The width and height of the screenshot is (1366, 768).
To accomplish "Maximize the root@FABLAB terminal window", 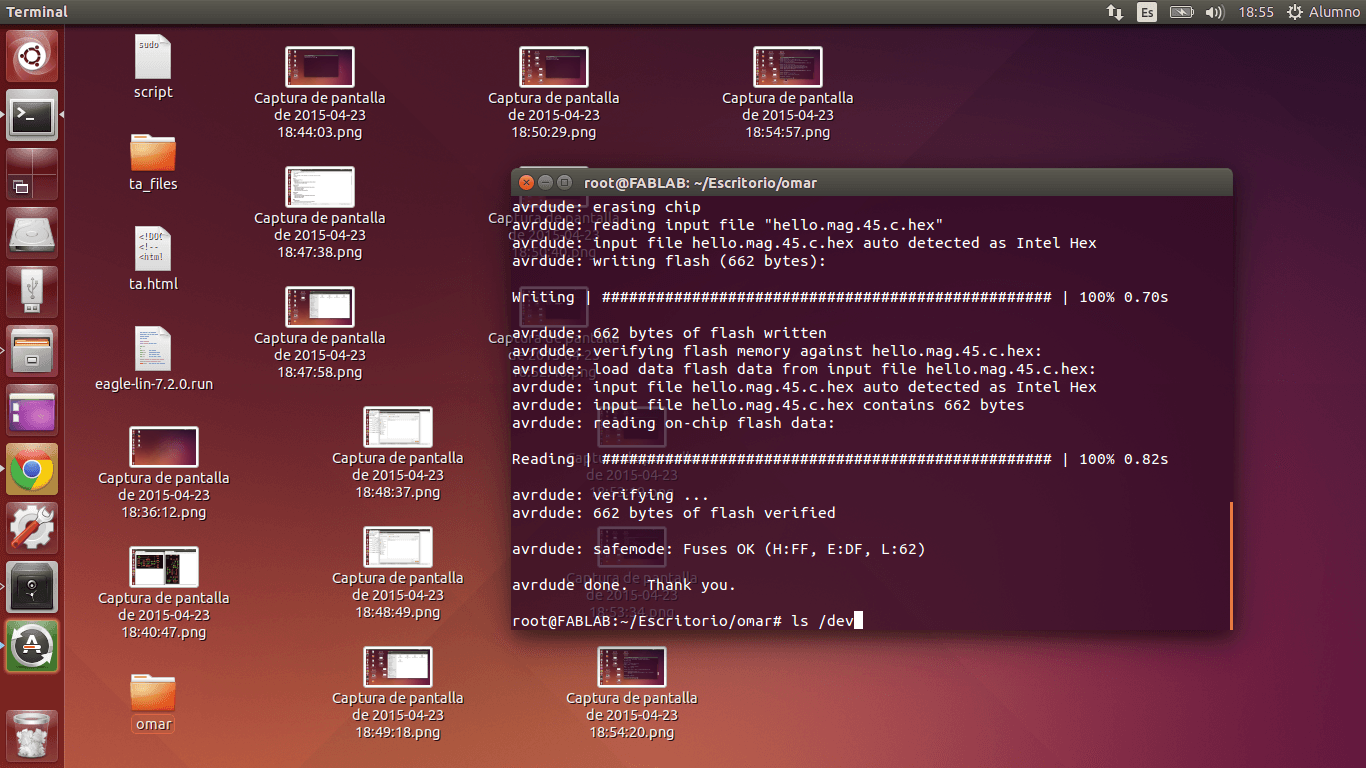I will 564,182.
